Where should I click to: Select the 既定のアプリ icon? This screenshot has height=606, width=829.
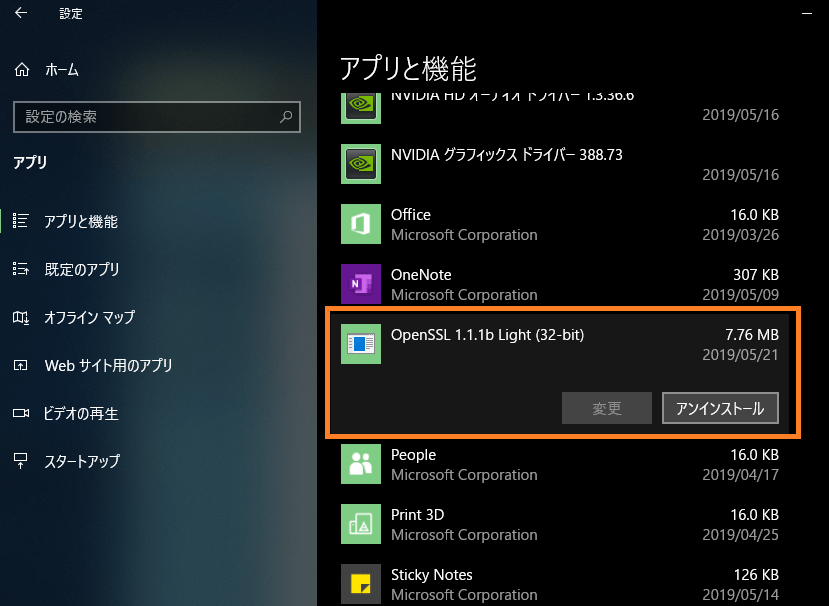21,269
